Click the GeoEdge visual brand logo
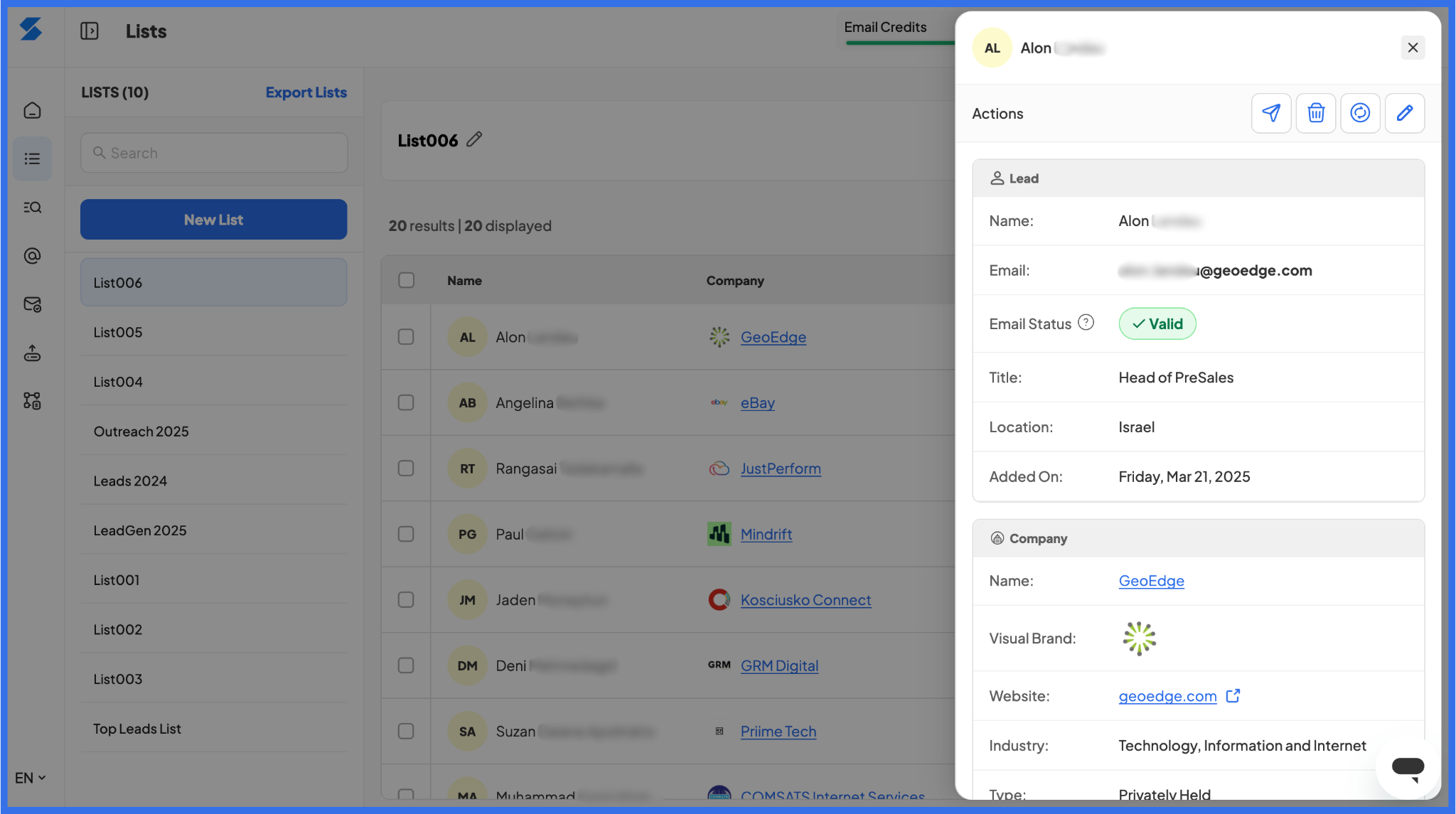This screenshot has width=1456, height=814. [1140, 638]
